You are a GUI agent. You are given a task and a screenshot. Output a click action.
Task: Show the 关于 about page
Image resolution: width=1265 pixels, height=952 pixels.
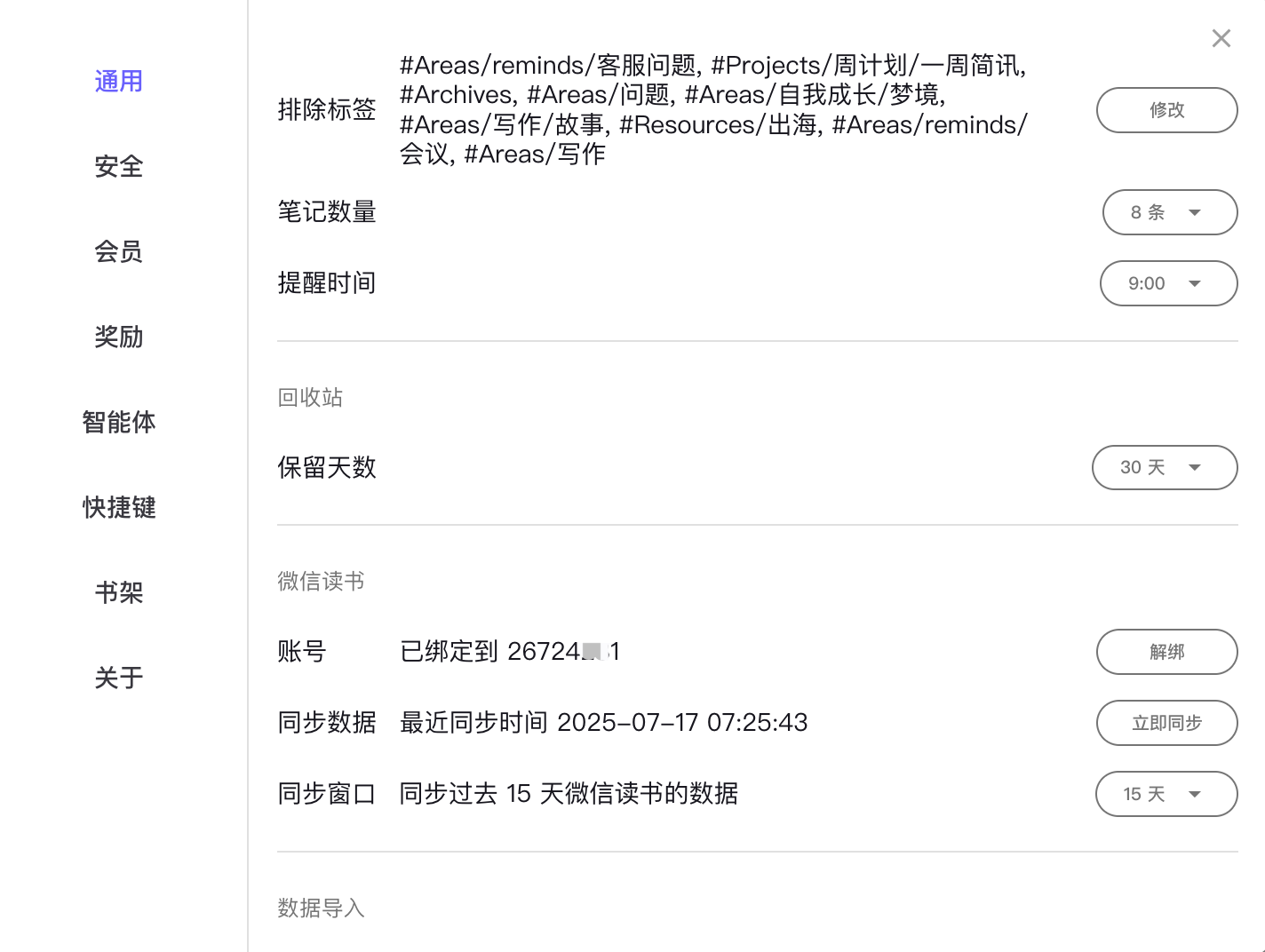click(119, 678)
